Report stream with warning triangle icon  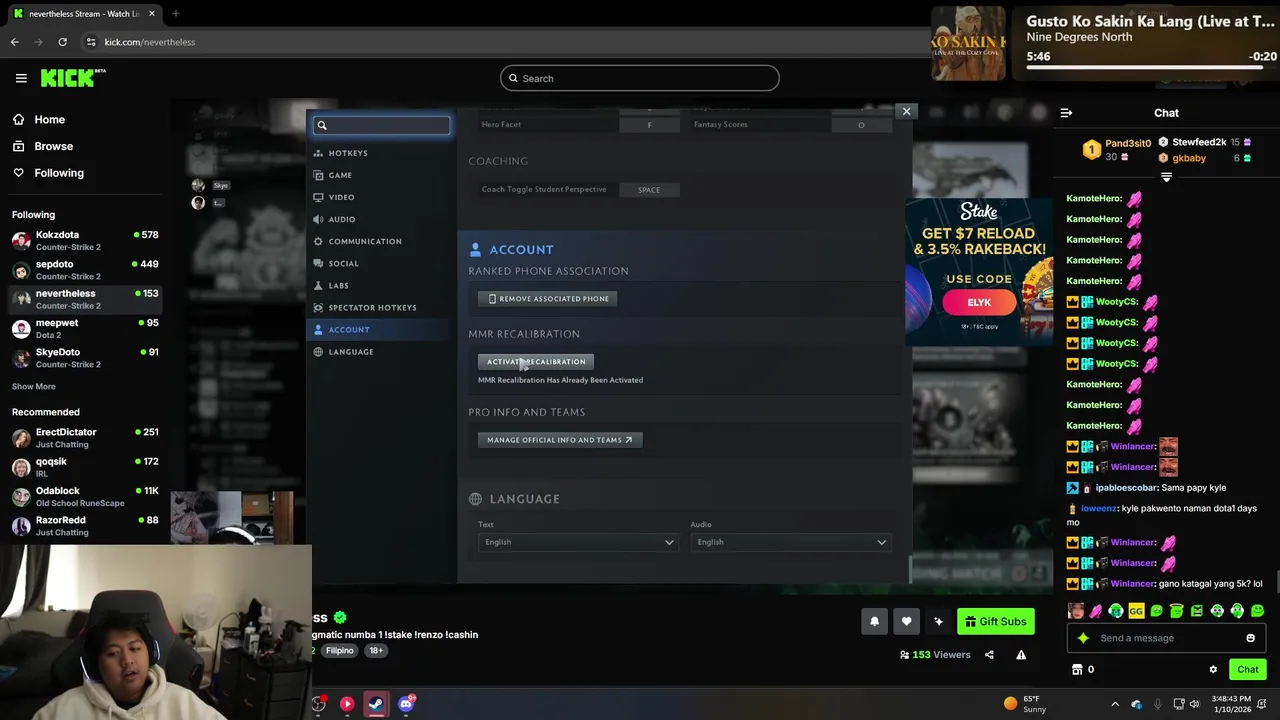point(1021,655)
